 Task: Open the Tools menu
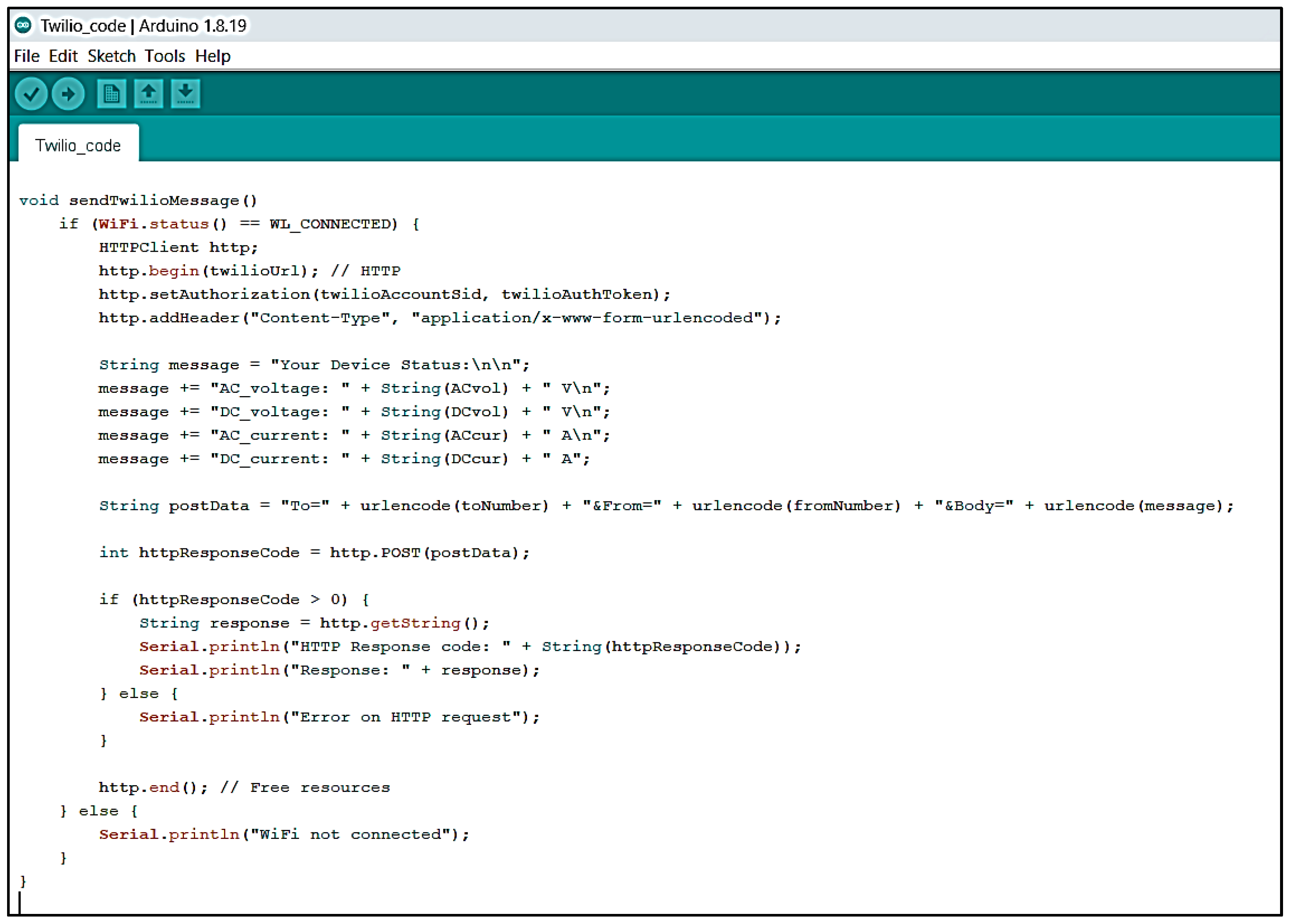tap(164, 56)
